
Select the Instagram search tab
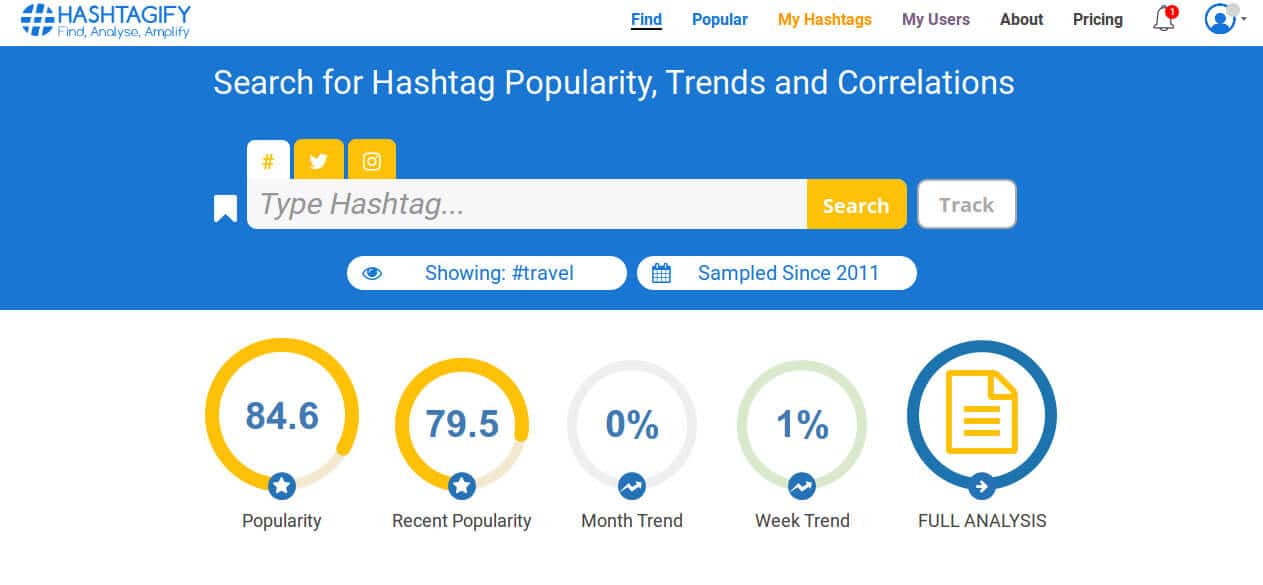tap(371, 160)
